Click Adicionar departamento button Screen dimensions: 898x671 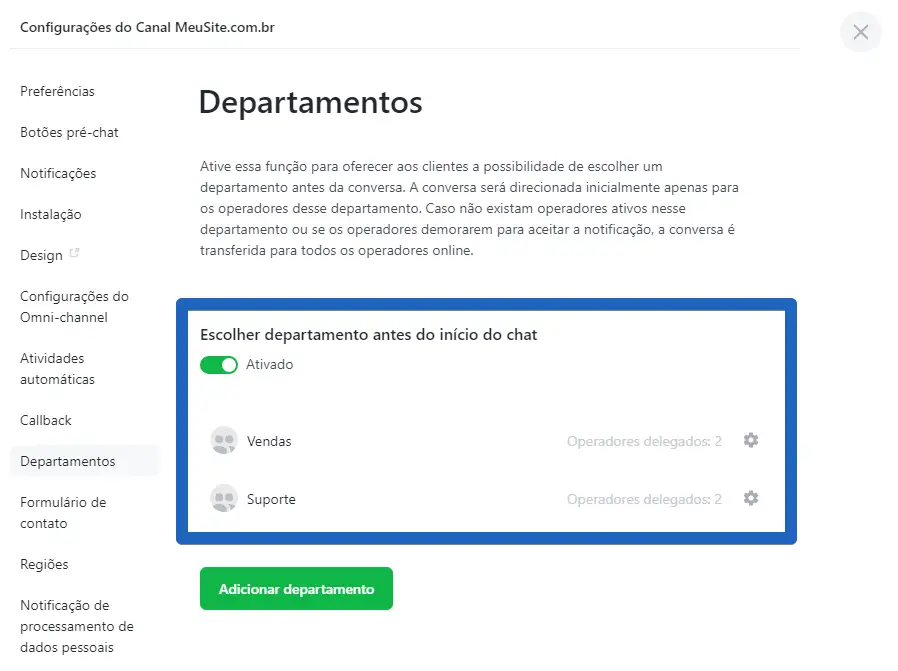pos(296,589)
